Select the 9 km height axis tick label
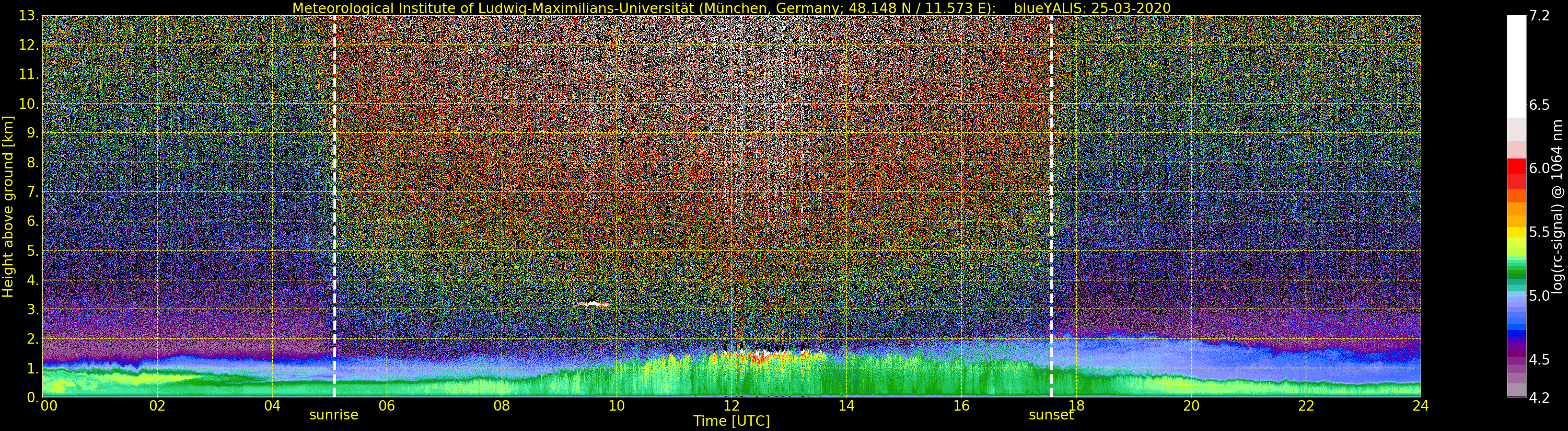 click(x=32, y=133)
